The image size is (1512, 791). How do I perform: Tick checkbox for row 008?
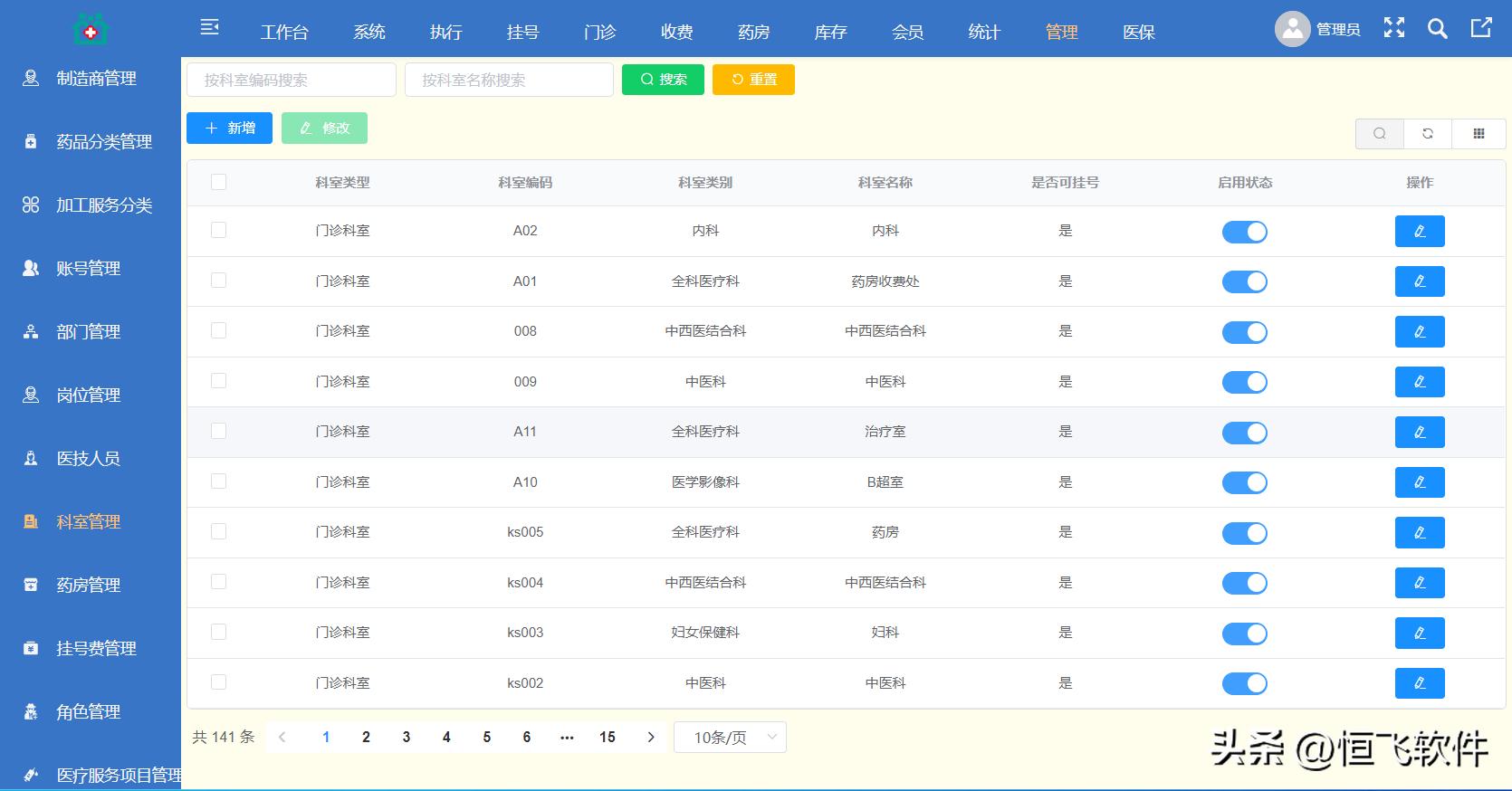pyautogui.click(x=218, y=330)
